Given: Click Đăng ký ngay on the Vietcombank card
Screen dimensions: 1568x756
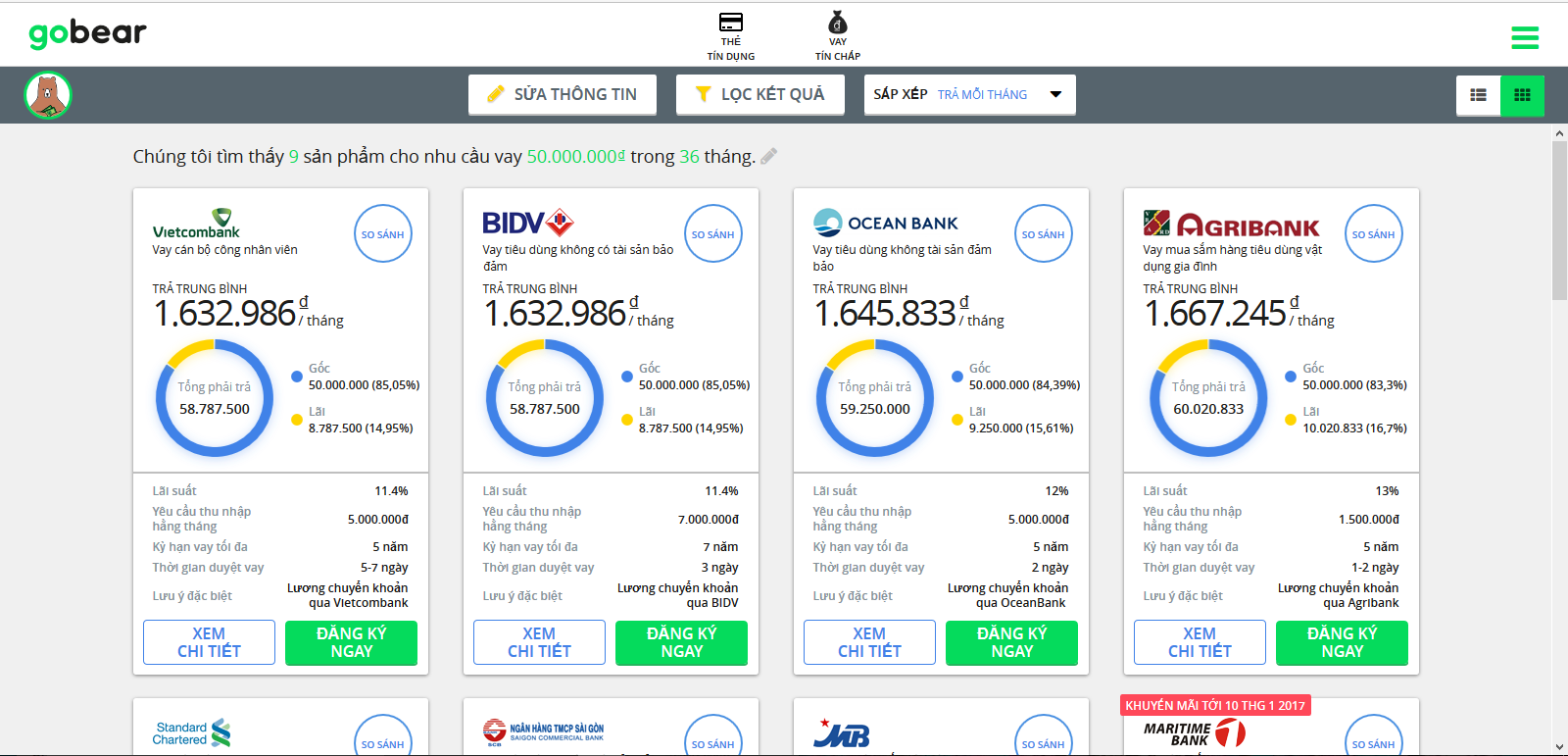Looking at the screenshot, I should coord(351,642).
